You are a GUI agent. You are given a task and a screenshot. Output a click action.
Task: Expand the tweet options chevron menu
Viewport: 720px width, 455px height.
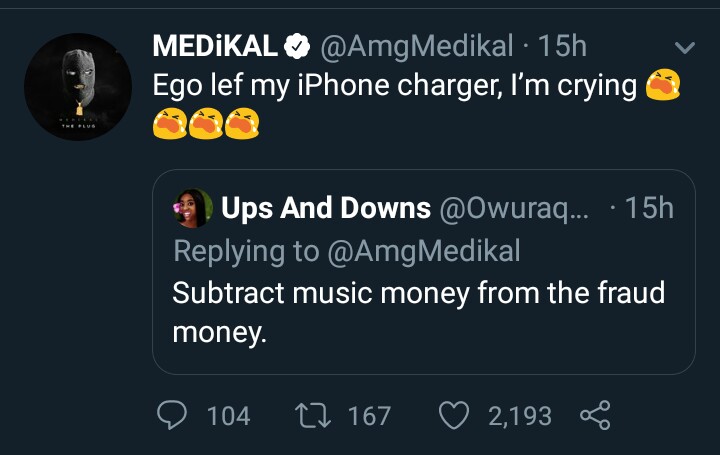[685, 47]
